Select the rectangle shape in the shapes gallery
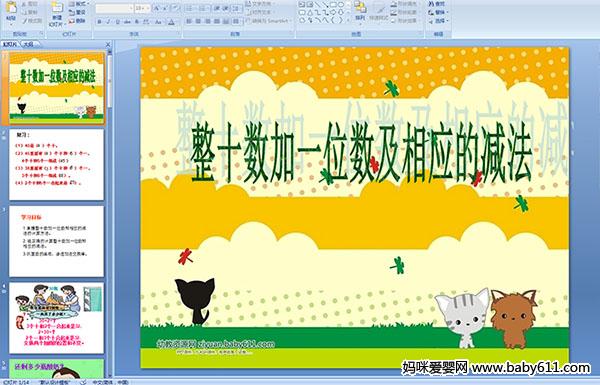 pos(333,5)
